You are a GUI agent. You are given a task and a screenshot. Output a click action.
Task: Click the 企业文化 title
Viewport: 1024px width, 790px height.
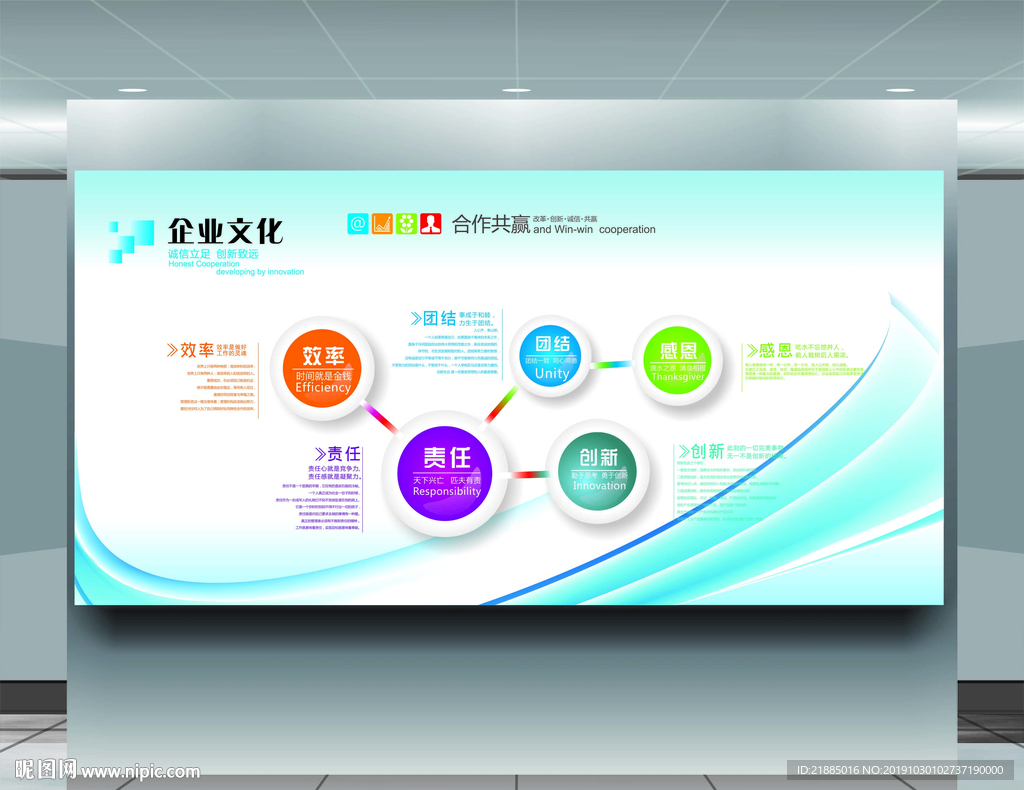(225, 231)
